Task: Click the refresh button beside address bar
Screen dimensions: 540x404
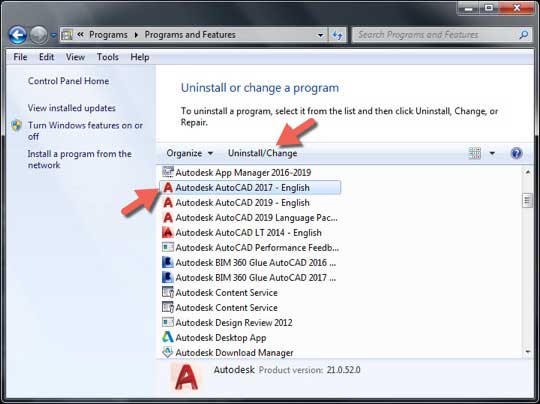Action: point(338,35)
